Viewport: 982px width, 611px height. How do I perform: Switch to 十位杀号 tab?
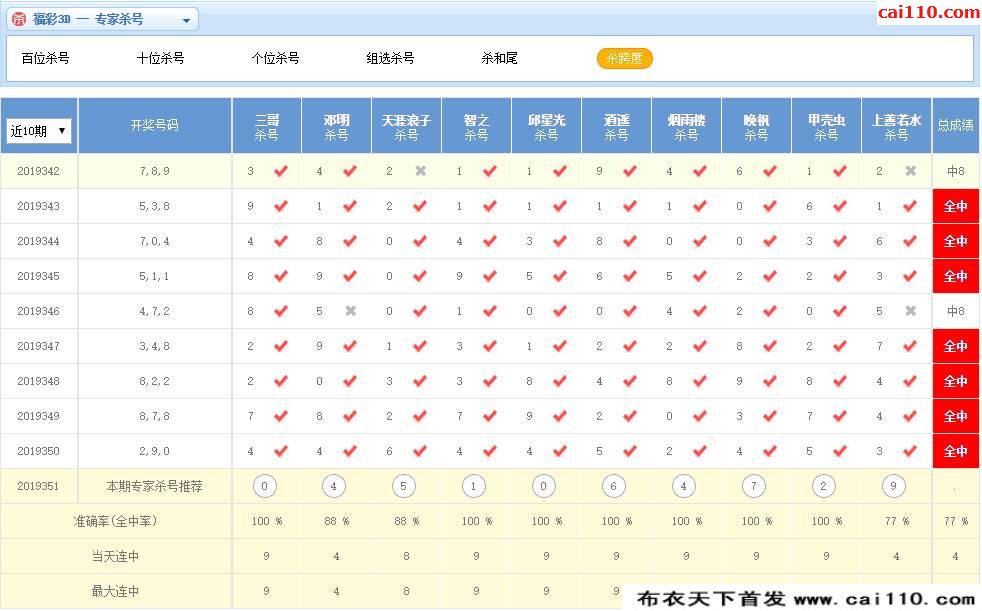[160, 58]
